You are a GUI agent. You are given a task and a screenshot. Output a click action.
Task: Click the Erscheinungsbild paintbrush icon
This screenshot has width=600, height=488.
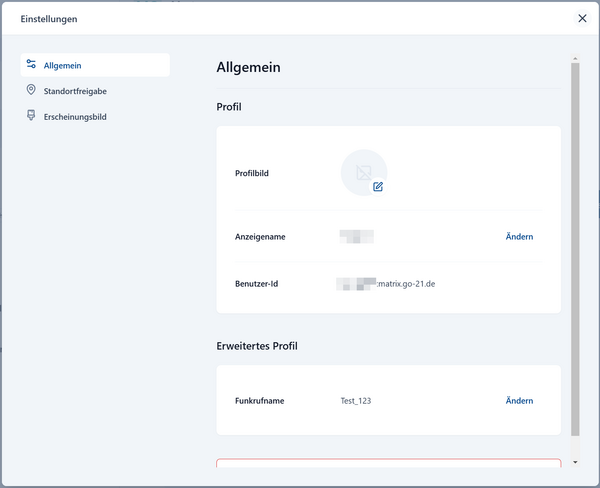click(31, 116)
